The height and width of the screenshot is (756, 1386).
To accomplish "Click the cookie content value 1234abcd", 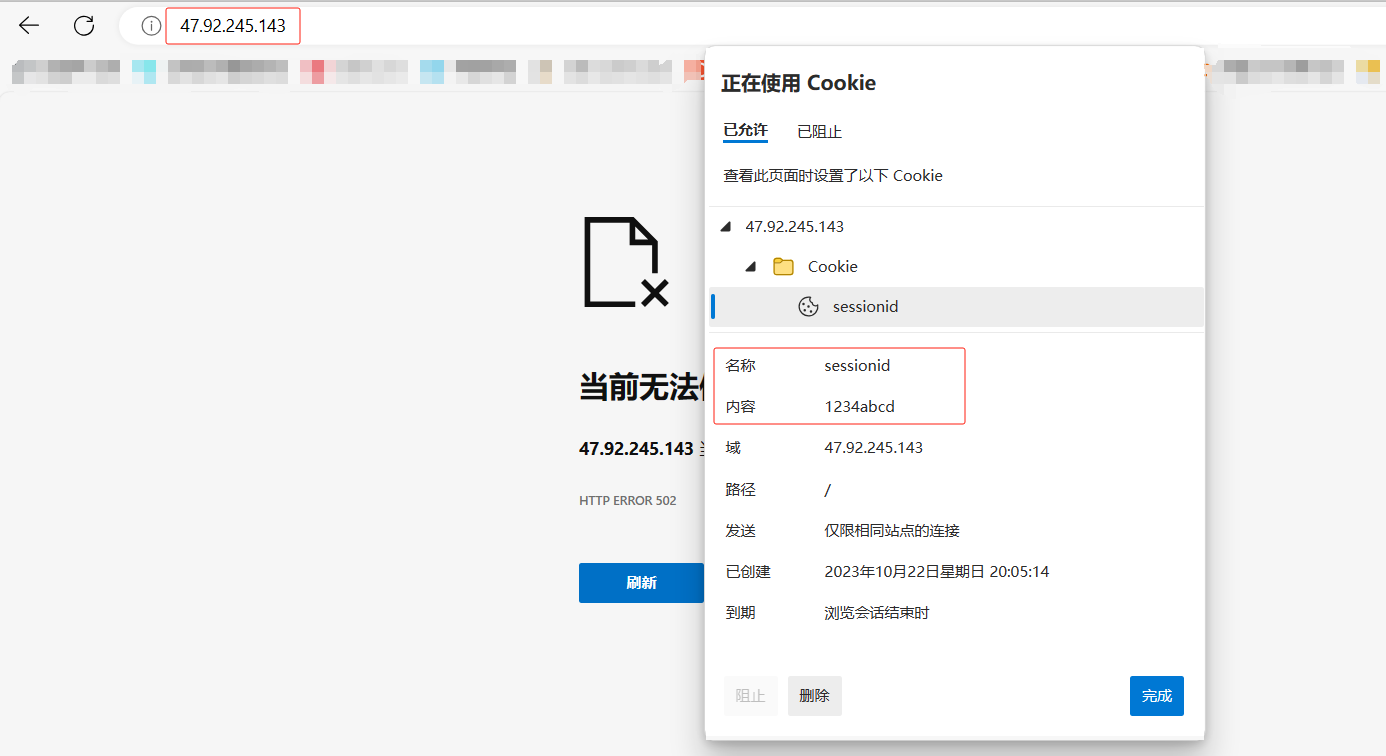I will tap(860, 406).
